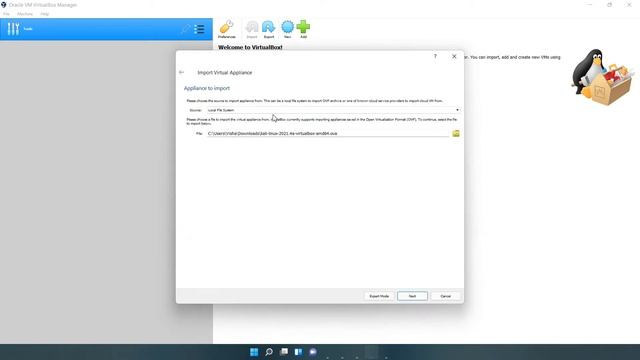Open the Chat icon on the taskbar

tap(313, 352)
